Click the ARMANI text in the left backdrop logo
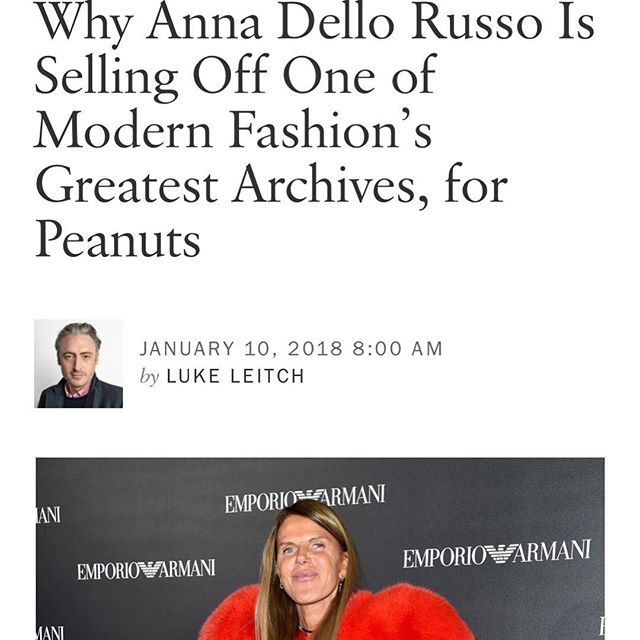Viewport: 640px width, 640px height. 187,568
